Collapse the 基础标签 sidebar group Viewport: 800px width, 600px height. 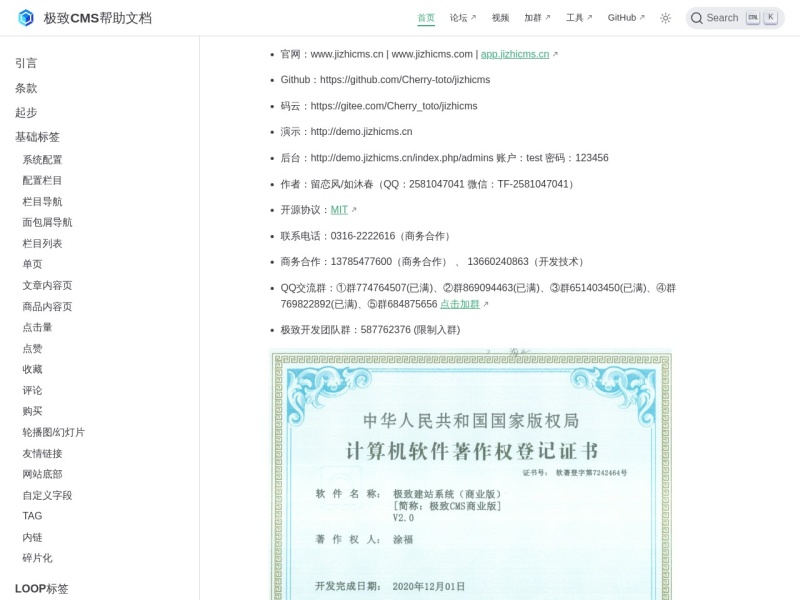coord(37,137)
